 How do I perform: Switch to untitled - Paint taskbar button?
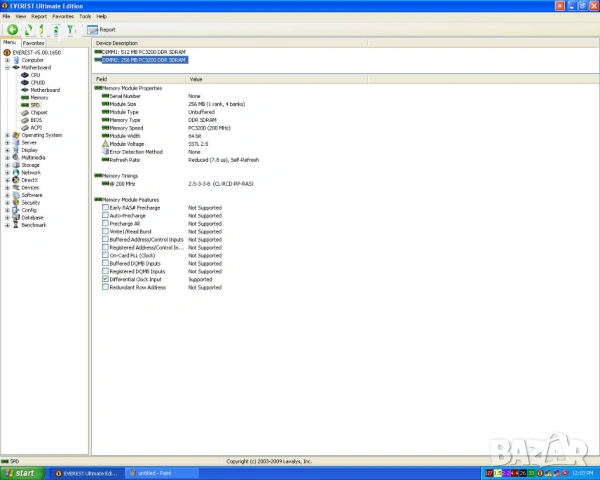(162, 473)
